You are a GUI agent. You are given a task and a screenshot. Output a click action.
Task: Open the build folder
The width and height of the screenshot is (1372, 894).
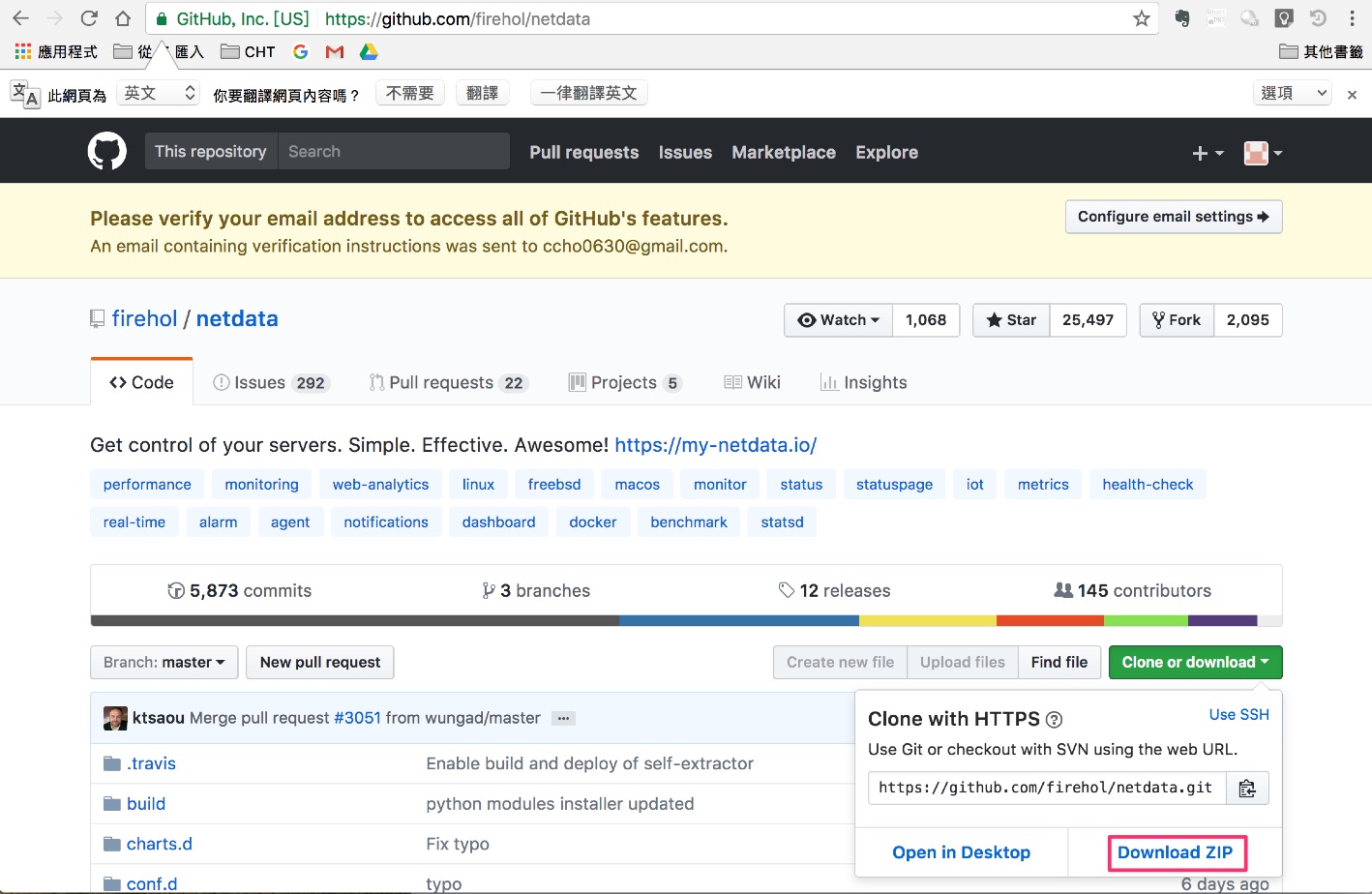[146, 803]
